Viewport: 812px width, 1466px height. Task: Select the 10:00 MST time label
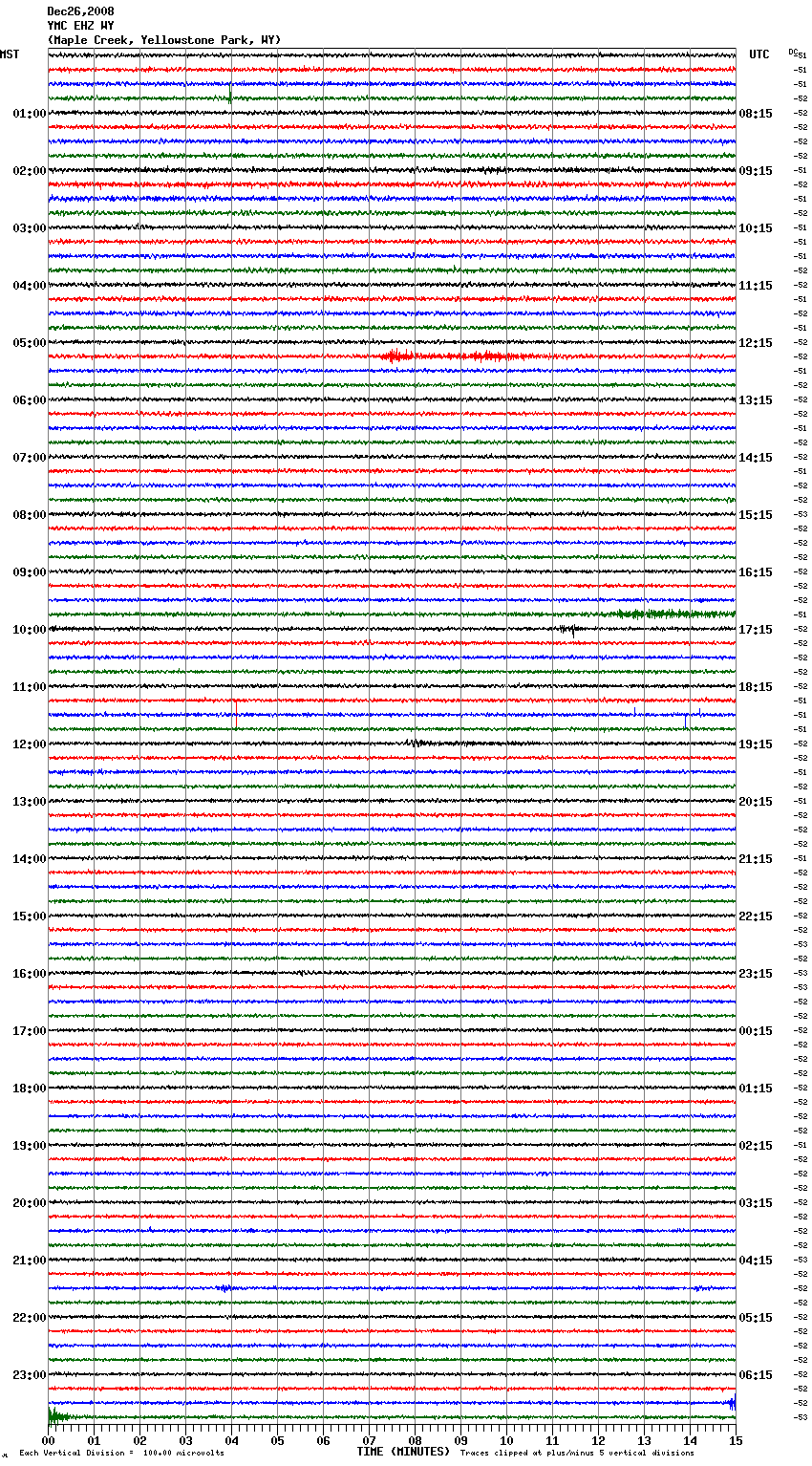click(x=29, y=630)
